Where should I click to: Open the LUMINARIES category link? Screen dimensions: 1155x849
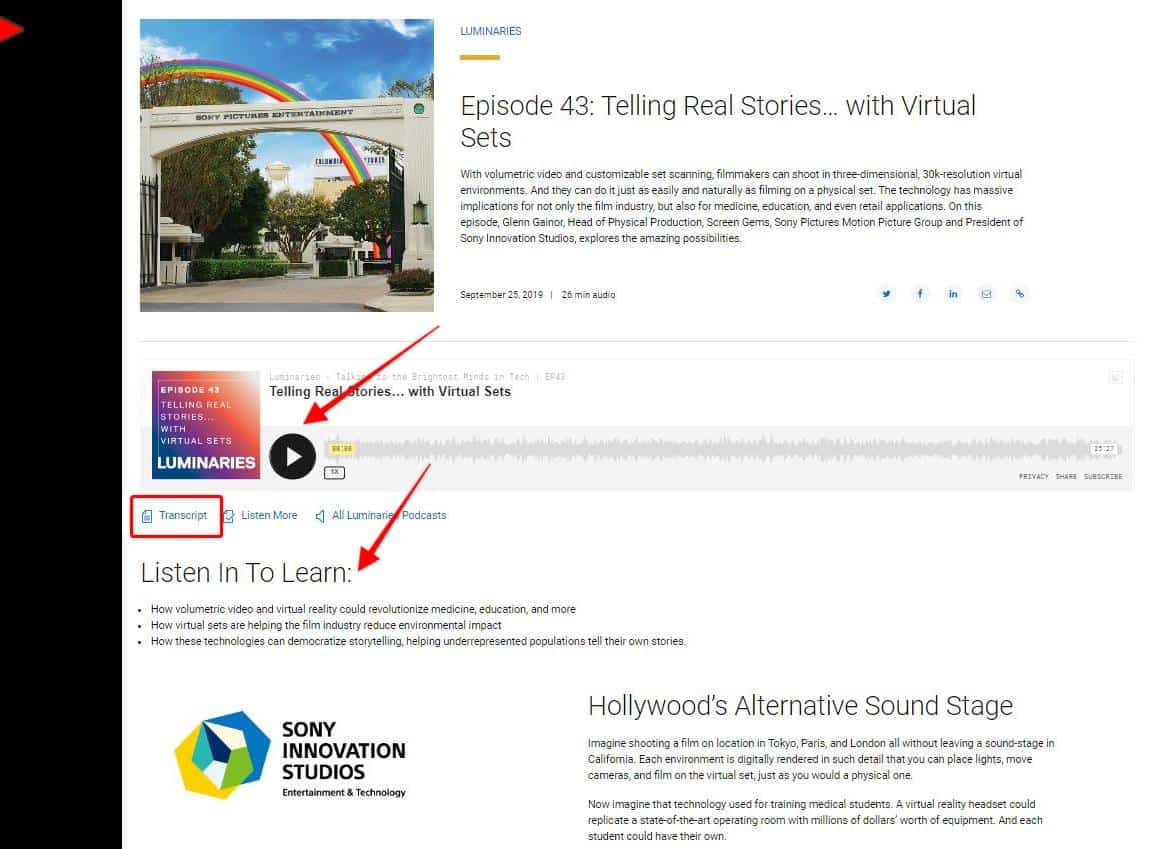pos(491,31)
